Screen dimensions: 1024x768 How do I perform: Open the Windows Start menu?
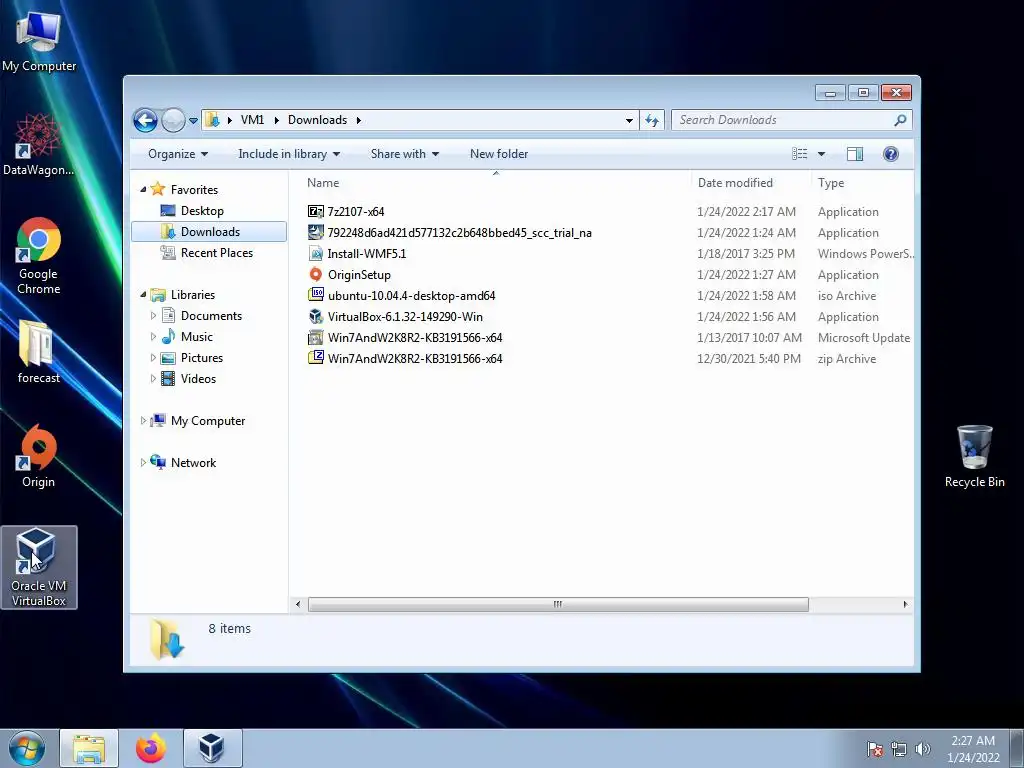tap(27, 748)
